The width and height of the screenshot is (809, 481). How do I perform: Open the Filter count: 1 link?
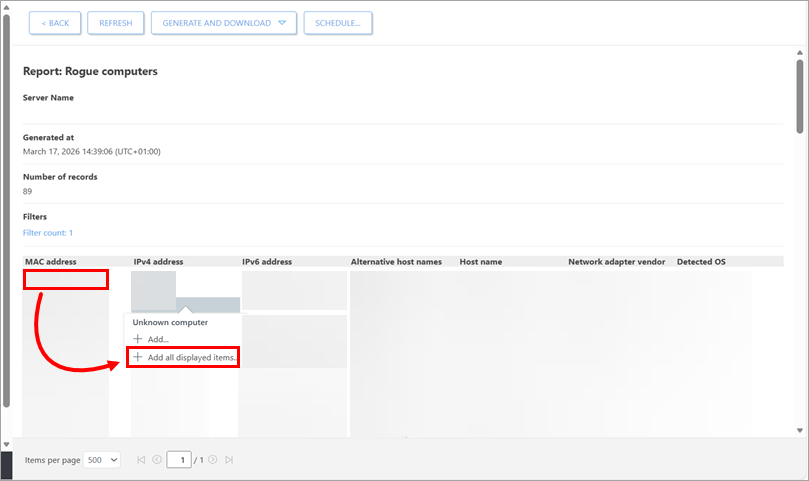[x=48, y=233]
